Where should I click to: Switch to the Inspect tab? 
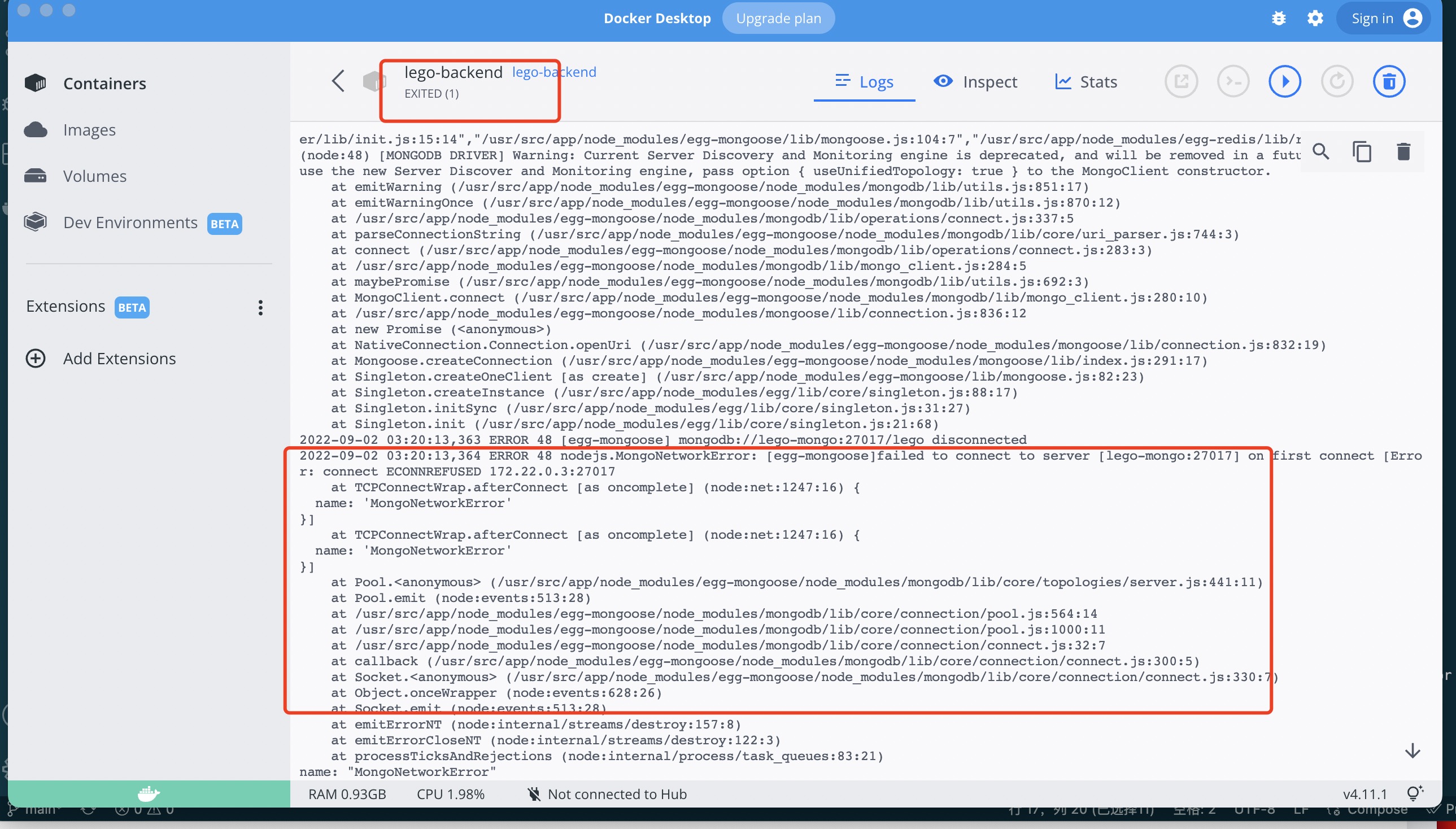[975, 81]
